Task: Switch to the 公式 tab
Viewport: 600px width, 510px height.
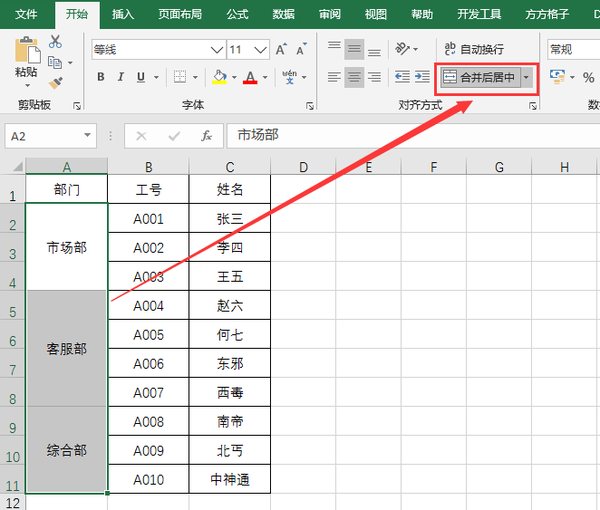Action: (x=237, y=15)
